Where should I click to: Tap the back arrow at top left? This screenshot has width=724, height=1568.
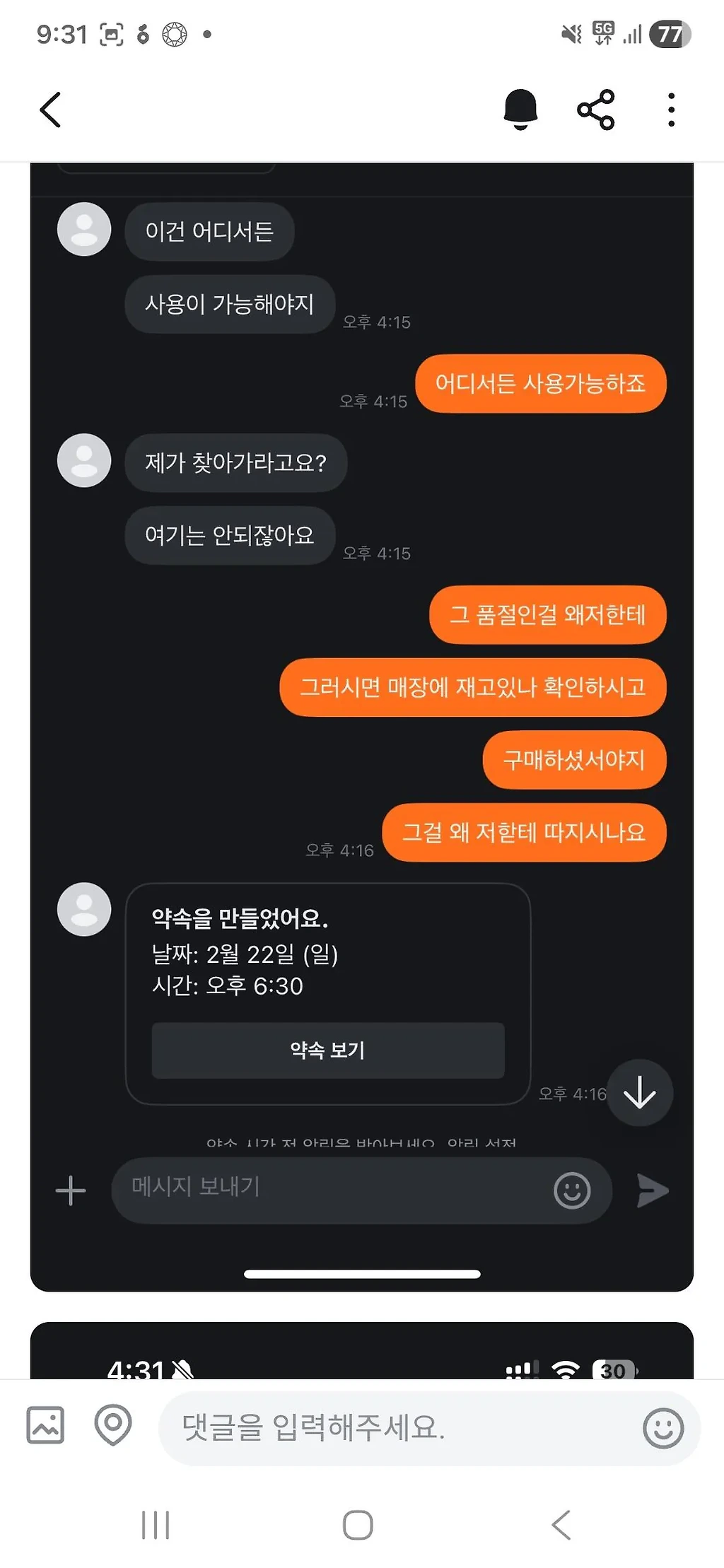(x=50, y=110)
